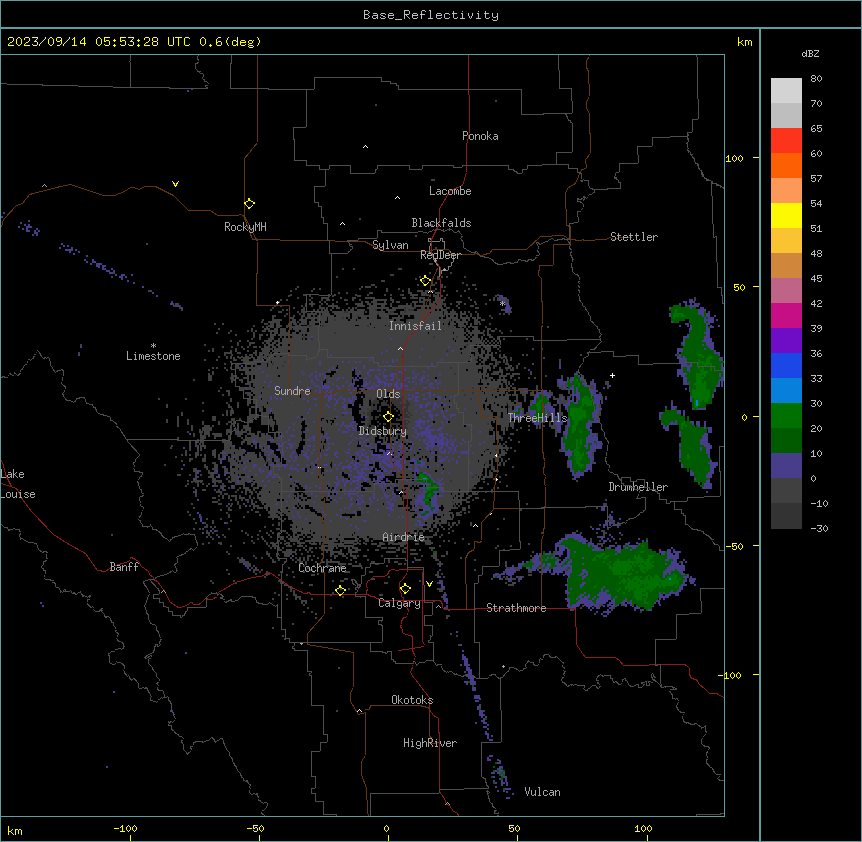Click the Calgary city label
The width and height of the screenshot is (862, 842).
point(399,603)
